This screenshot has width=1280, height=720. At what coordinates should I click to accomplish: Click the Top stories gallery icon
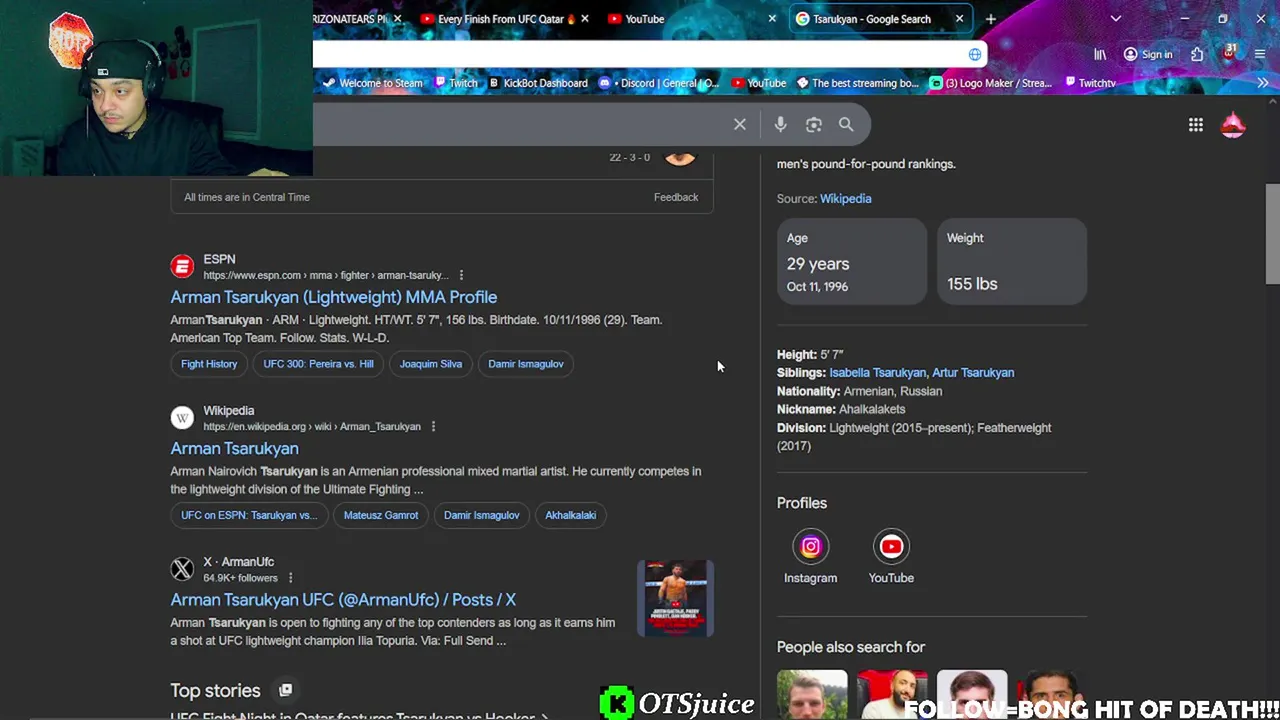pos(285,690)
